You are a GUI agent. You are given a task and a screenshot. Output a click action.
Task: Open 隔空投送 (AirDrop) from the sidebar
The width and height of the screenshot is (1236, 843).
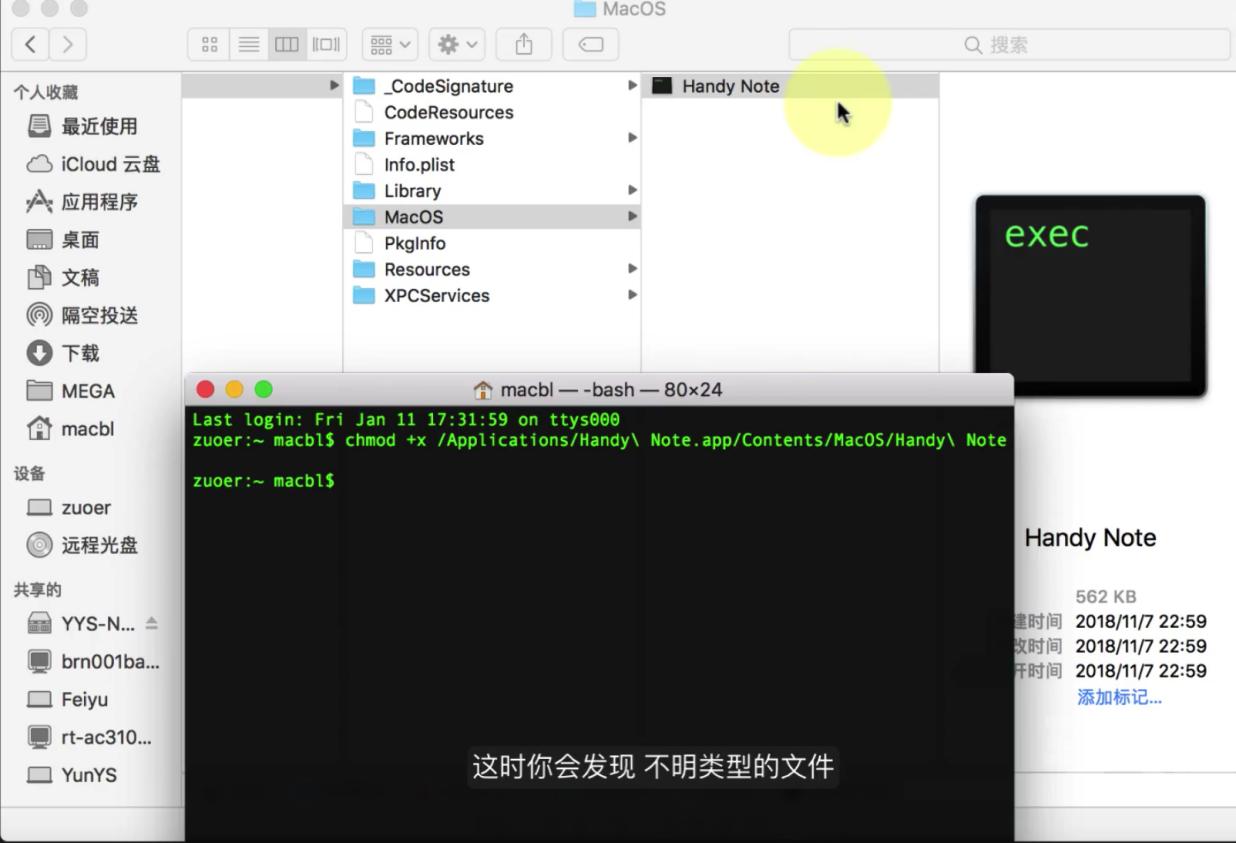pyautogui.click(x=99, y=315)
